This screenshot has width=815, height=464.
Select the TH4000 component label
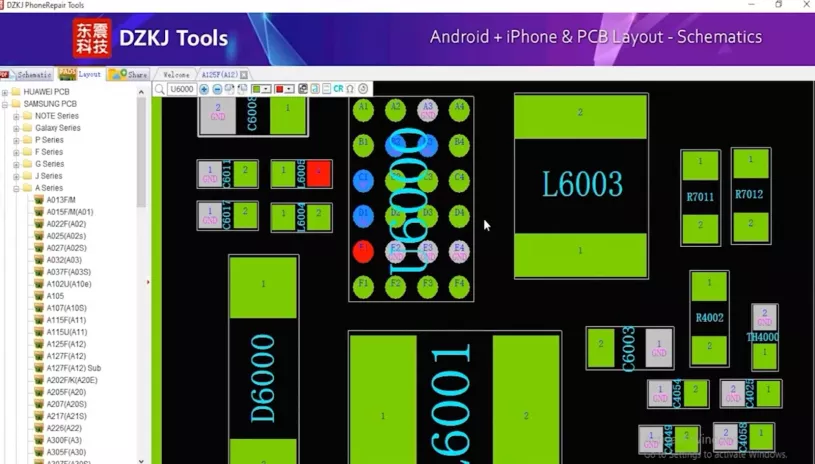[x=763, y=337]
